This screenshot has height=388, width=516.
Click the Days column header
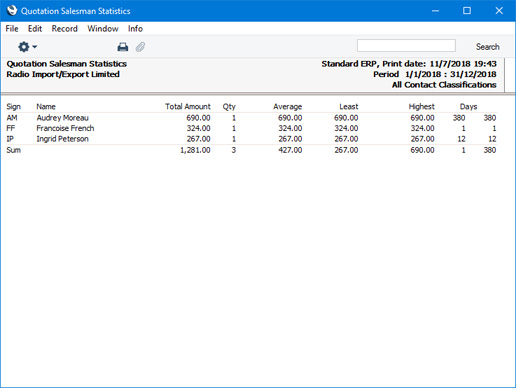pyautogui.click(x=468, y=107)
